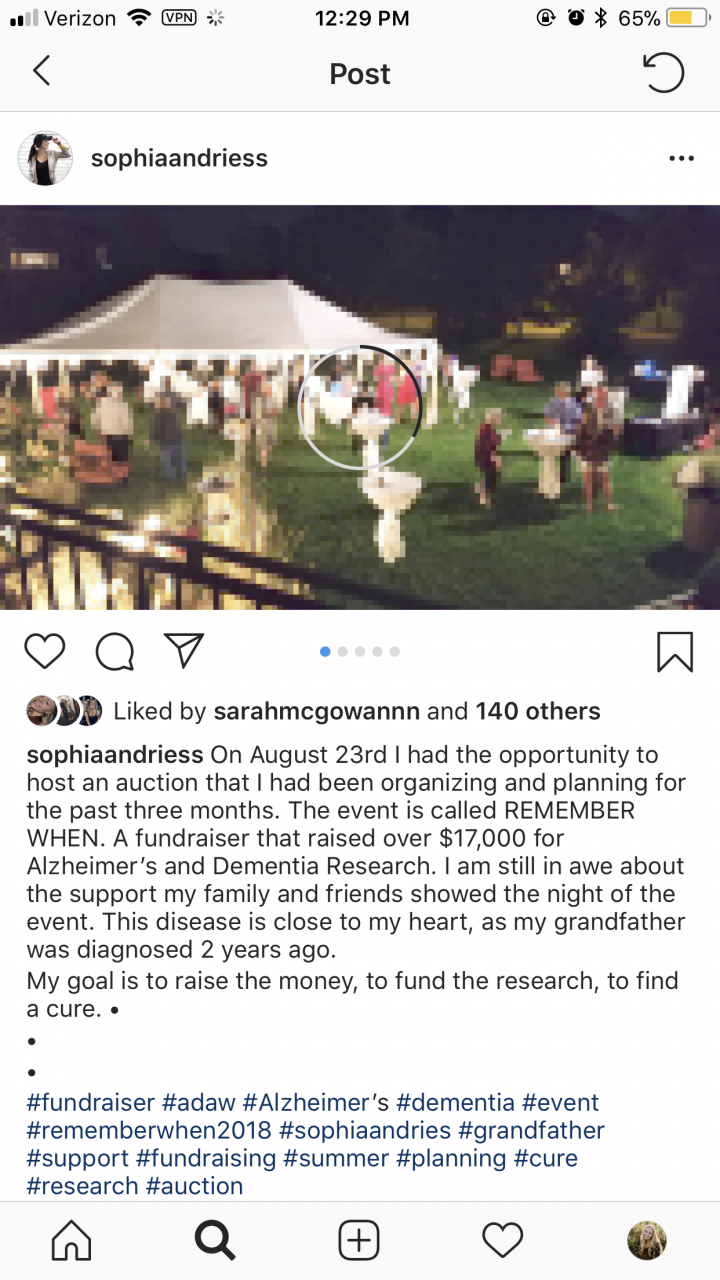
Task: Go to Home tab
Action: pyautogui.click(x=71, y=1241)
